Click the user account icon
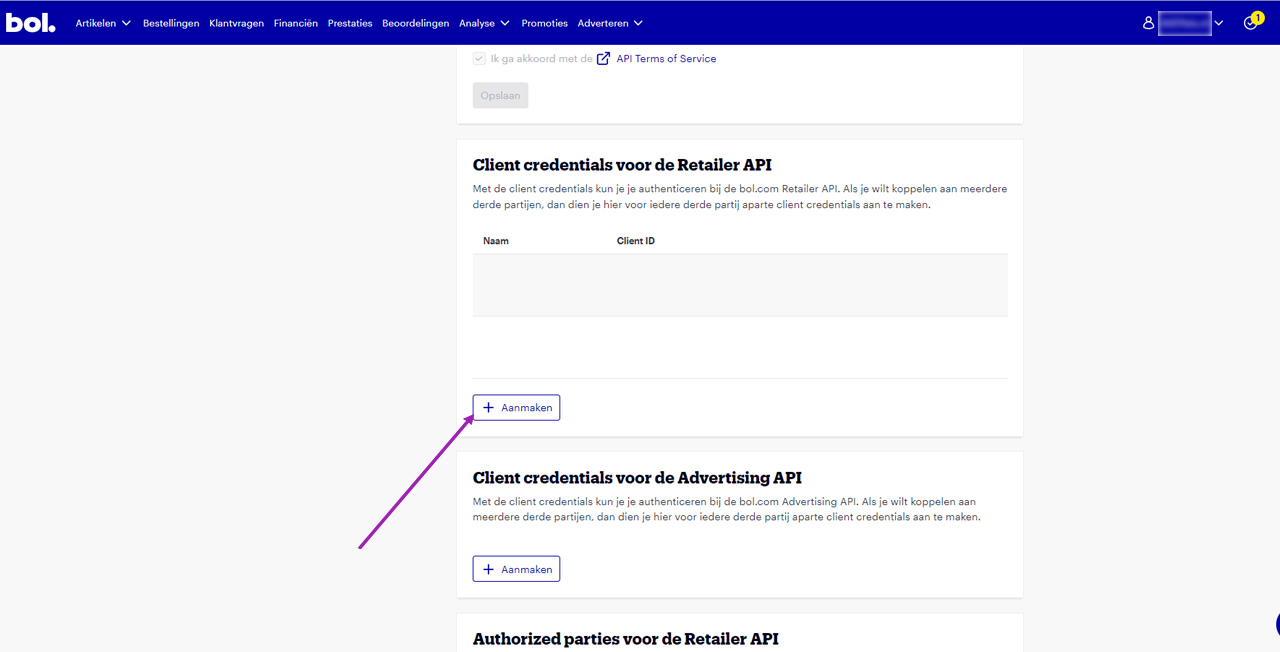 coord(1148,23)
